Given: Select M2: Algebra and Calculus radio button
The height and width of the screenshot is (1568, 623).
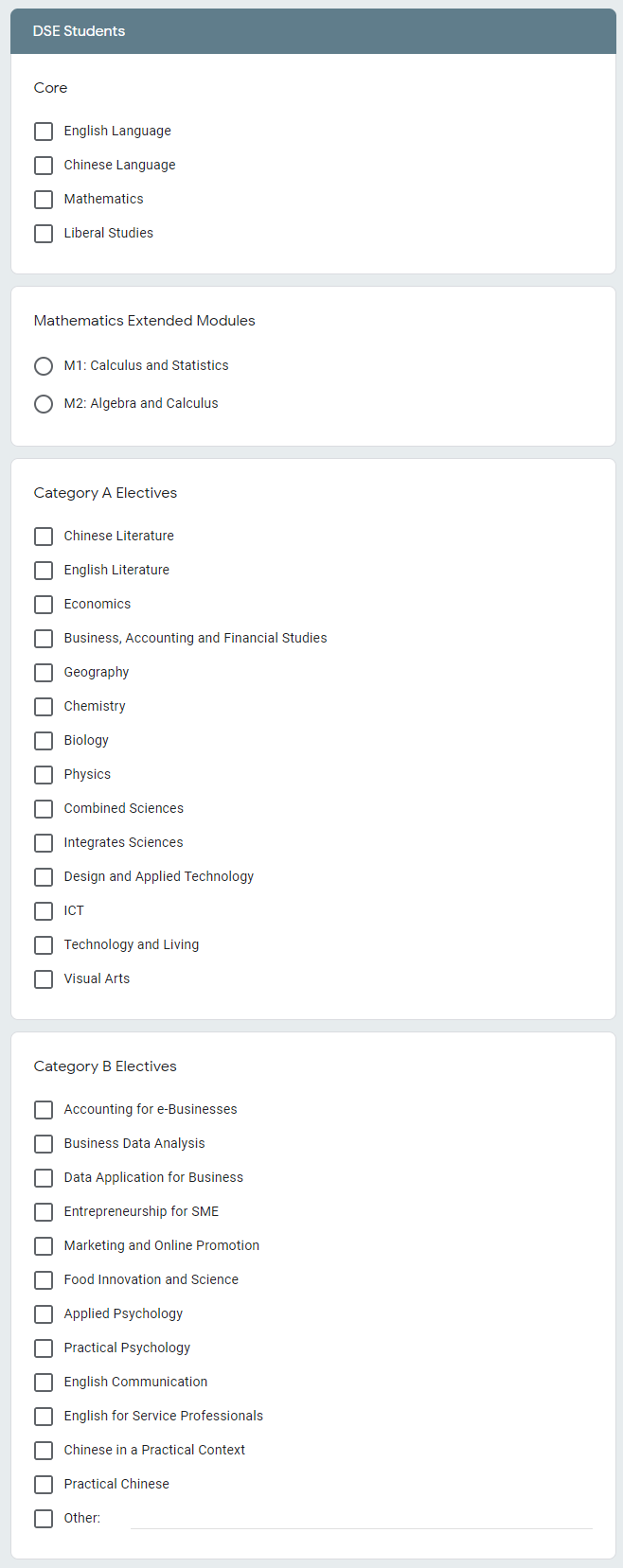Looking at the screenshot, I should [x=44, y=404].
